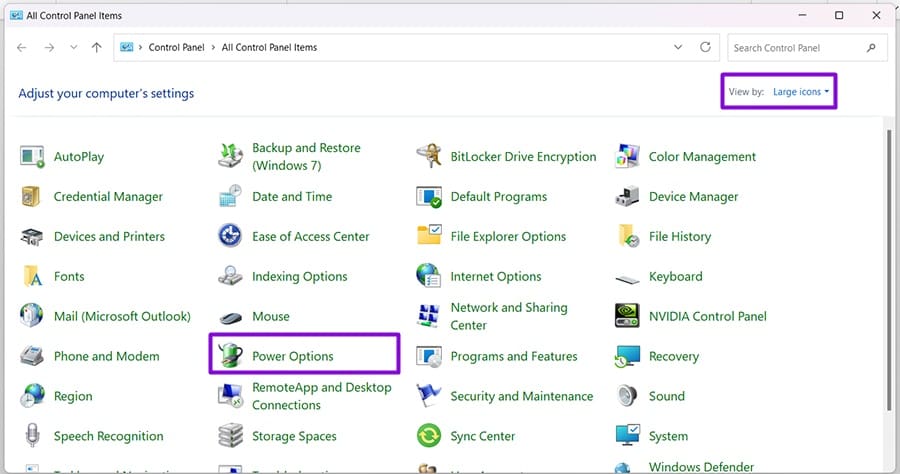Click the Date and Time icon
The width and height of the screenshot is (900, 474).
[x=230, y=196]
